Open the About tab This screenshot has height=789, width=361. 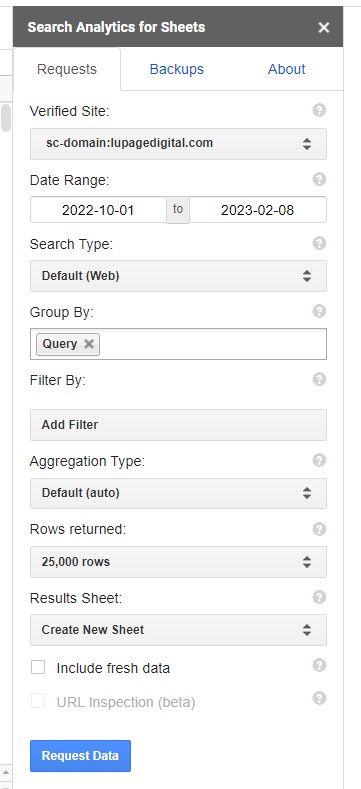(286, 69)
